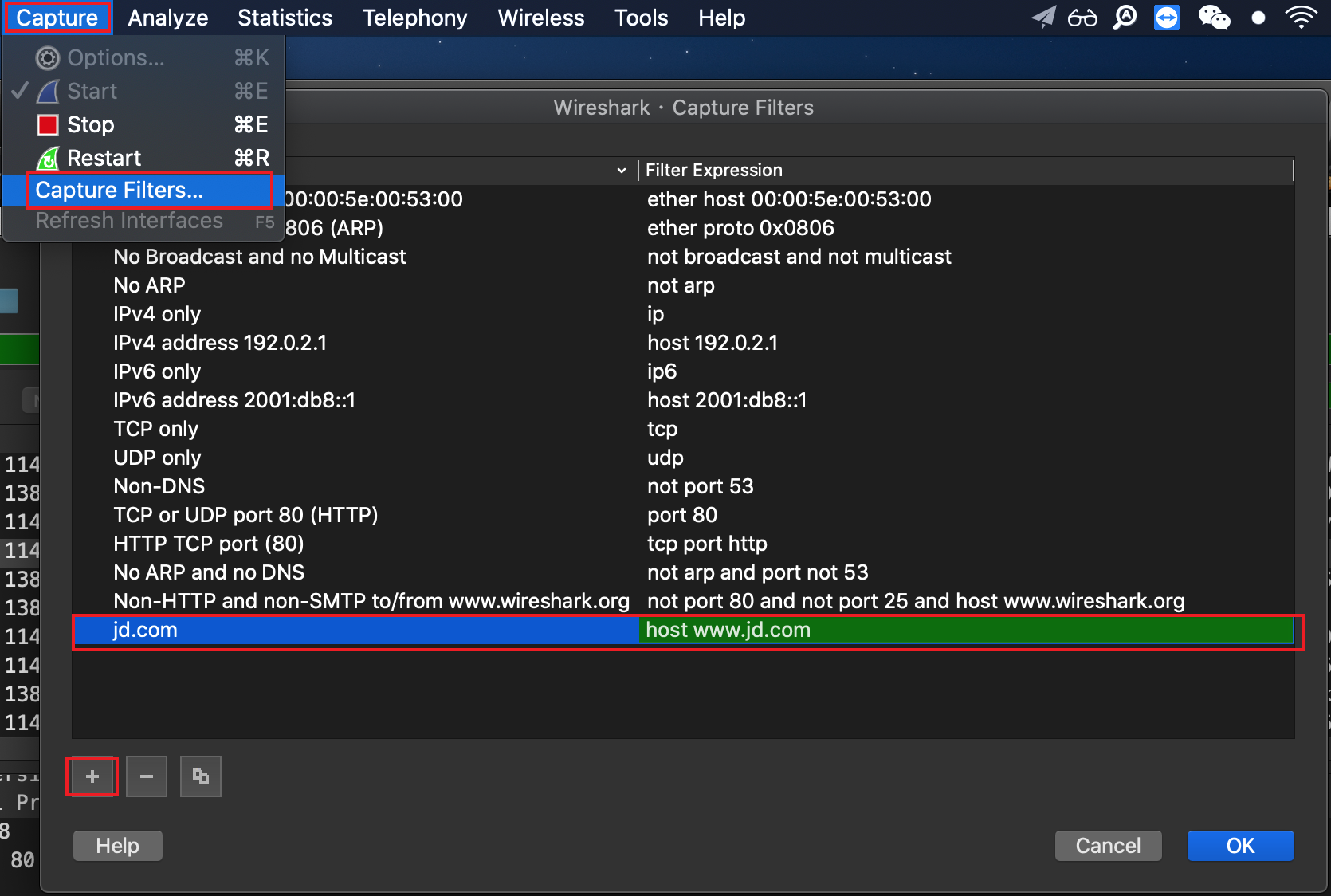1331x896 pixels.
Task: Click the Restart capture fin icon
Action: 48,159
